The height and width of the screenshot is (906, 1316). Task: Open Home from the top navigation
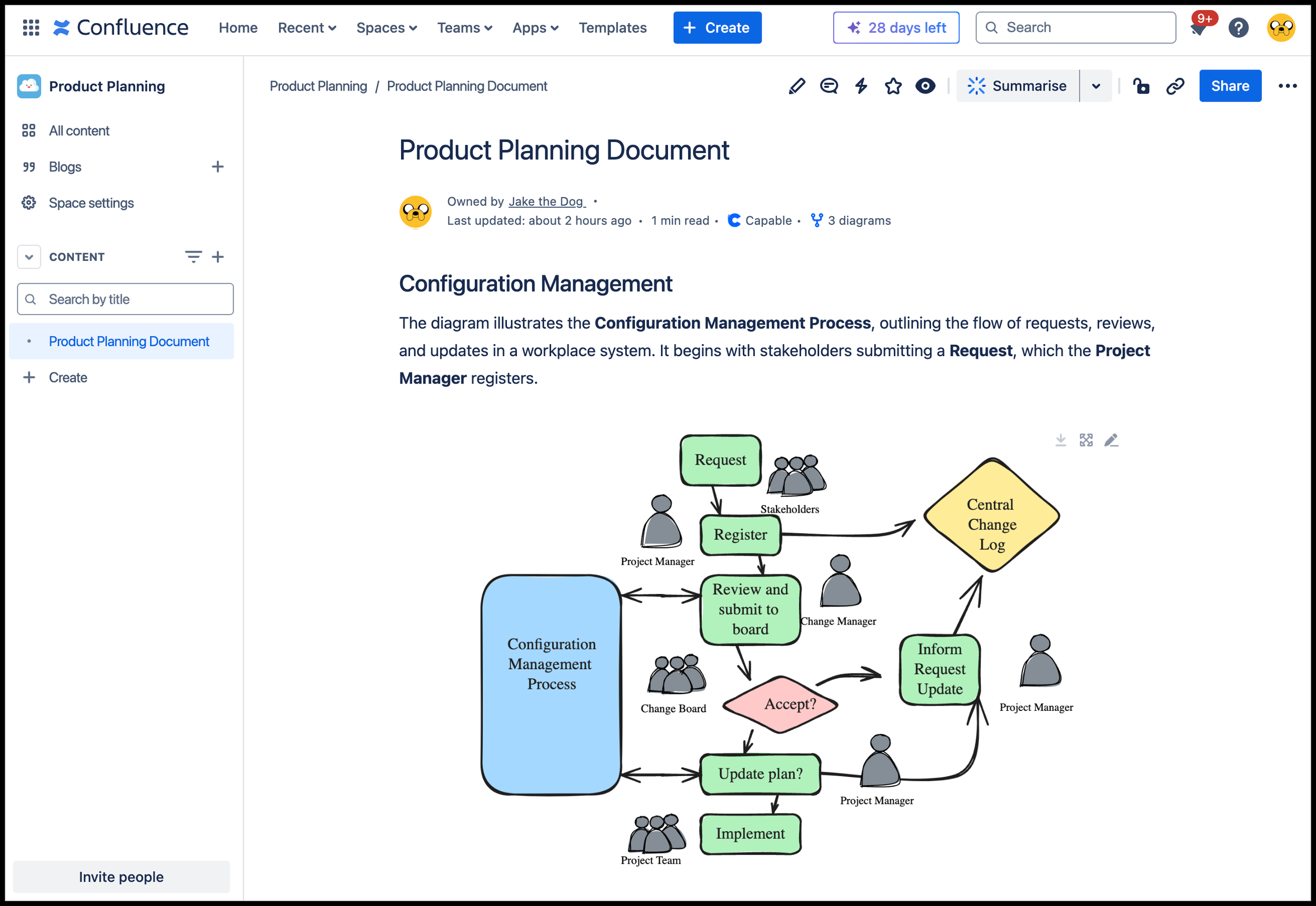[x=238, y=27]
